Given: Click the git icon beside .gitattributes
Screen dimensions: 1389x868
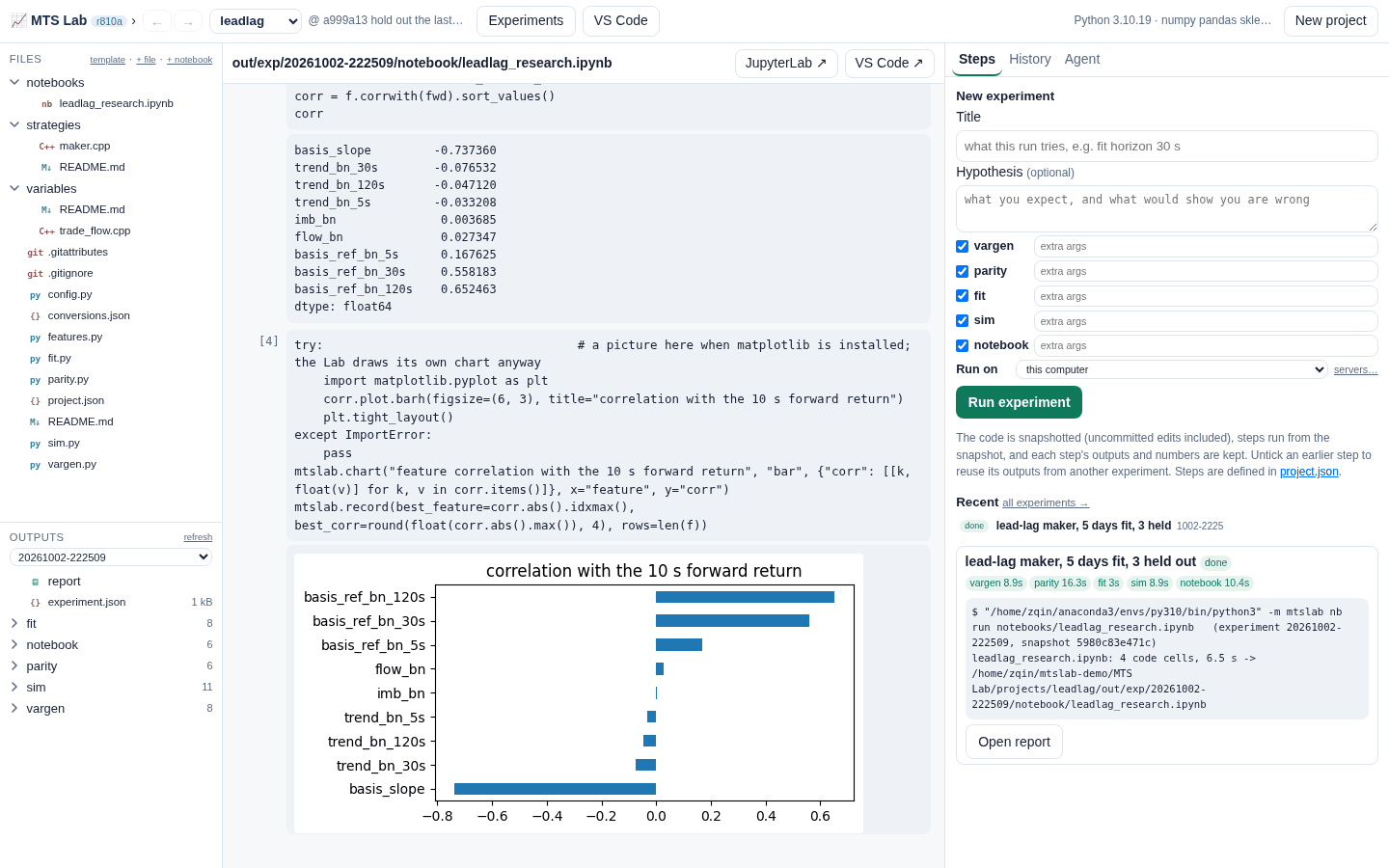Looking at the screenshot, I should pos(35,253).
